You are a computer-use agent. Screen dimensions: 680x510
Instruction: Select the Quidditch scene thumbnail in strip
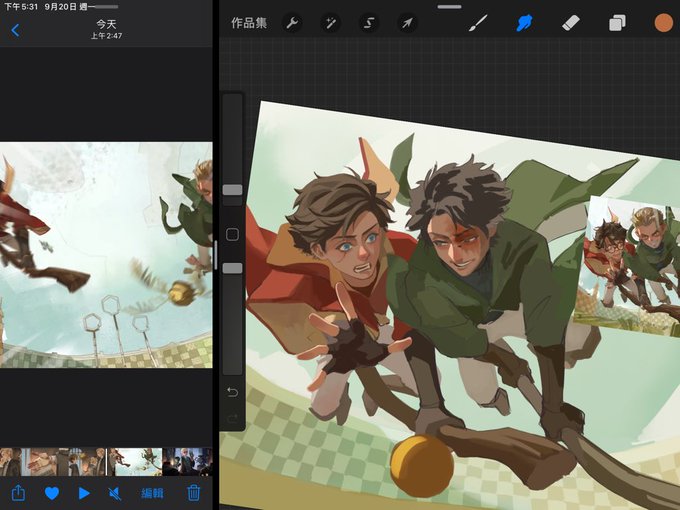point(135,462)
